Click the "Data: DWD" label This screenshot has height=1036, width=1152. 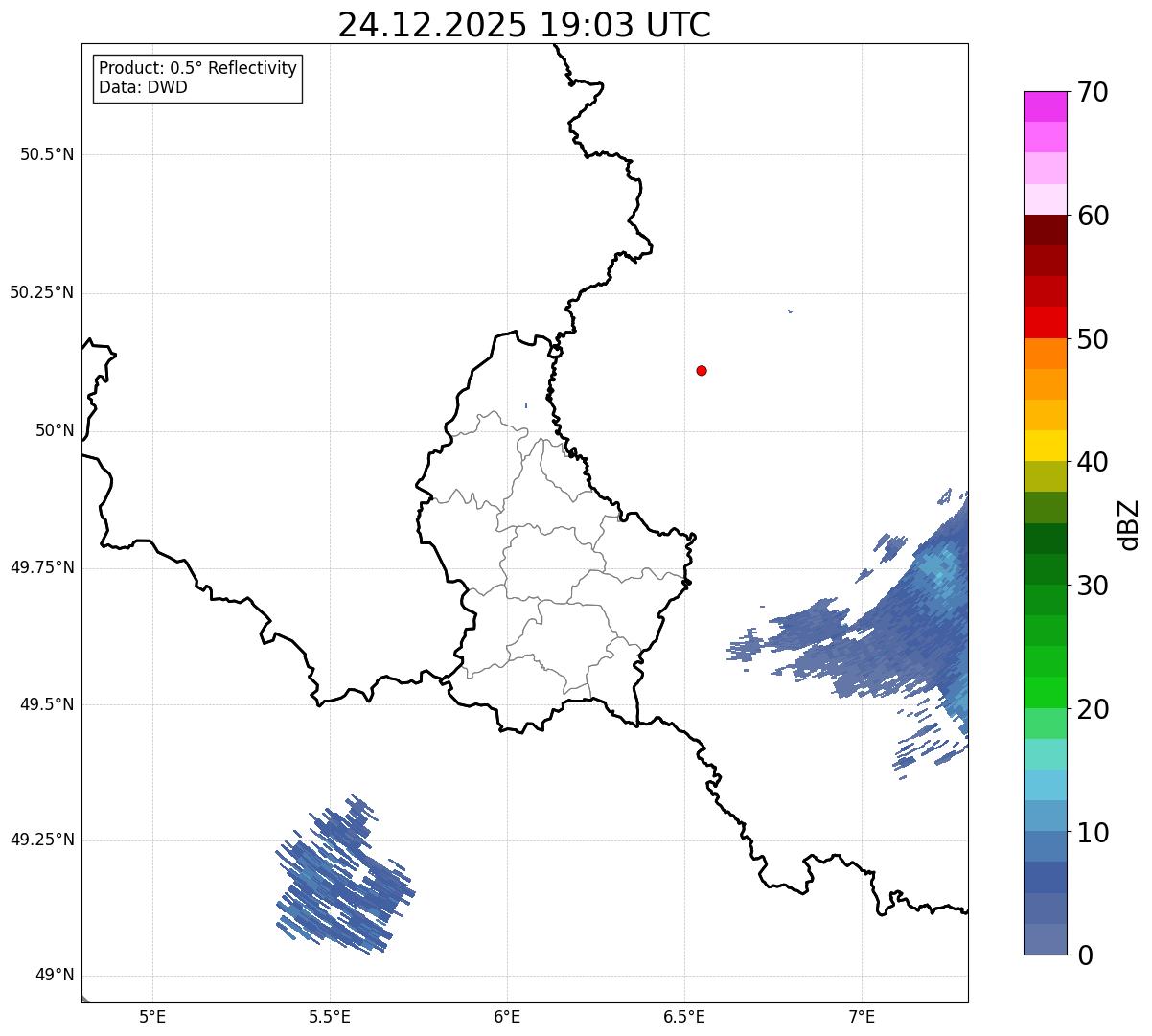point(143,87)
